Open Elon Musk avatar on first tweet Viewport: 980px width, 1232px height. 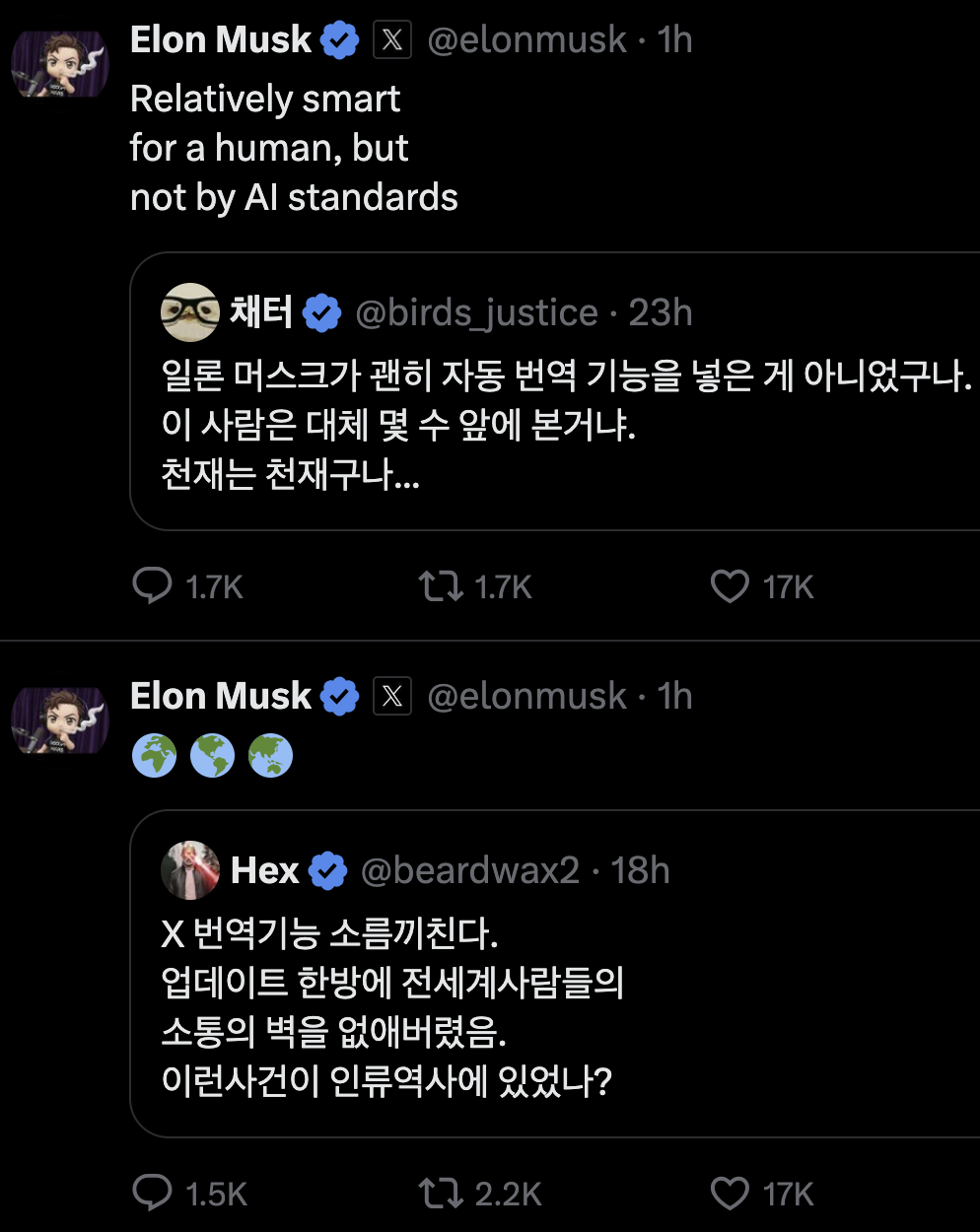pyautogui.click(x=60, y=64)
